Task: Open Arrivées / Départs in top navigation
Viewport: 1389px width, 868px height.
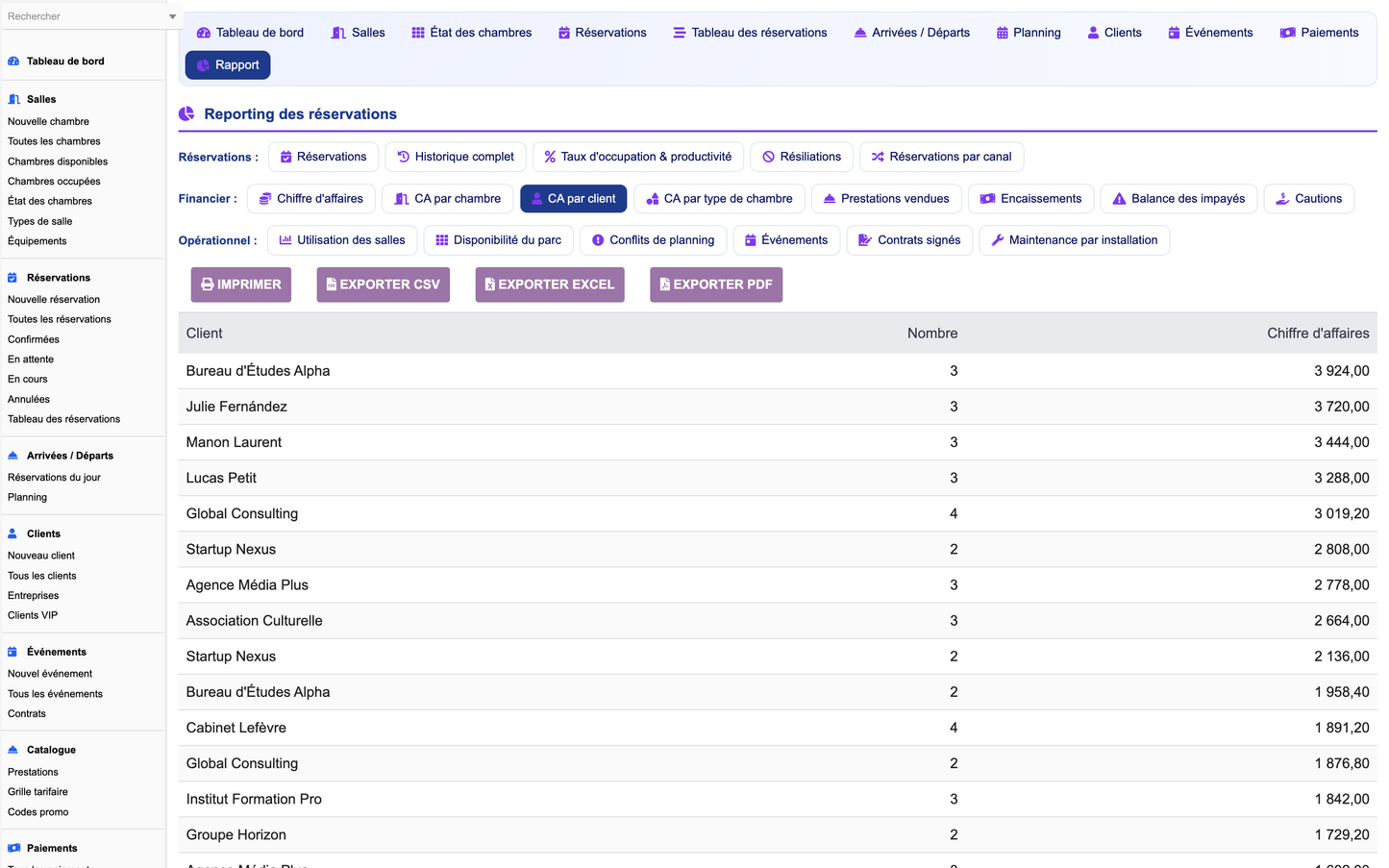Action: point(911,33)
